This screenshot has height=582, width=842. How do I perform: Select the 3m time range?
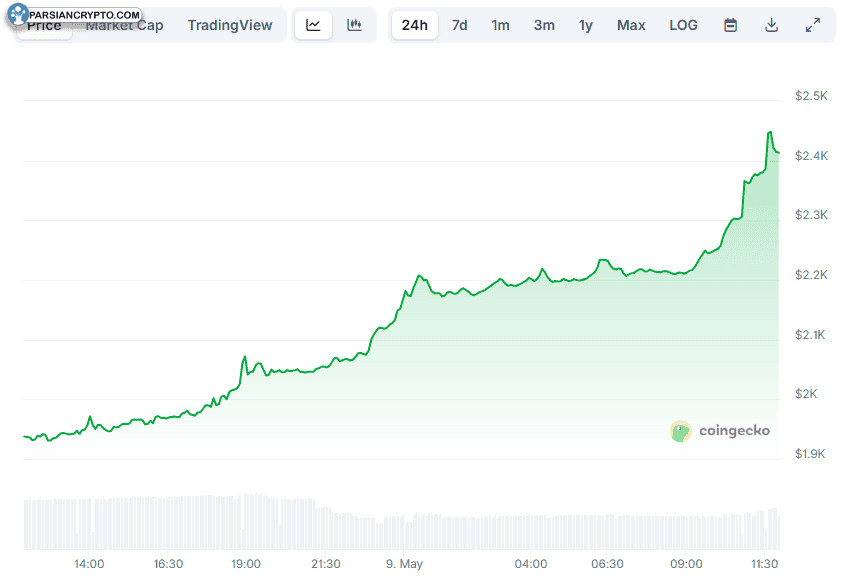click(x=544, y=25)
